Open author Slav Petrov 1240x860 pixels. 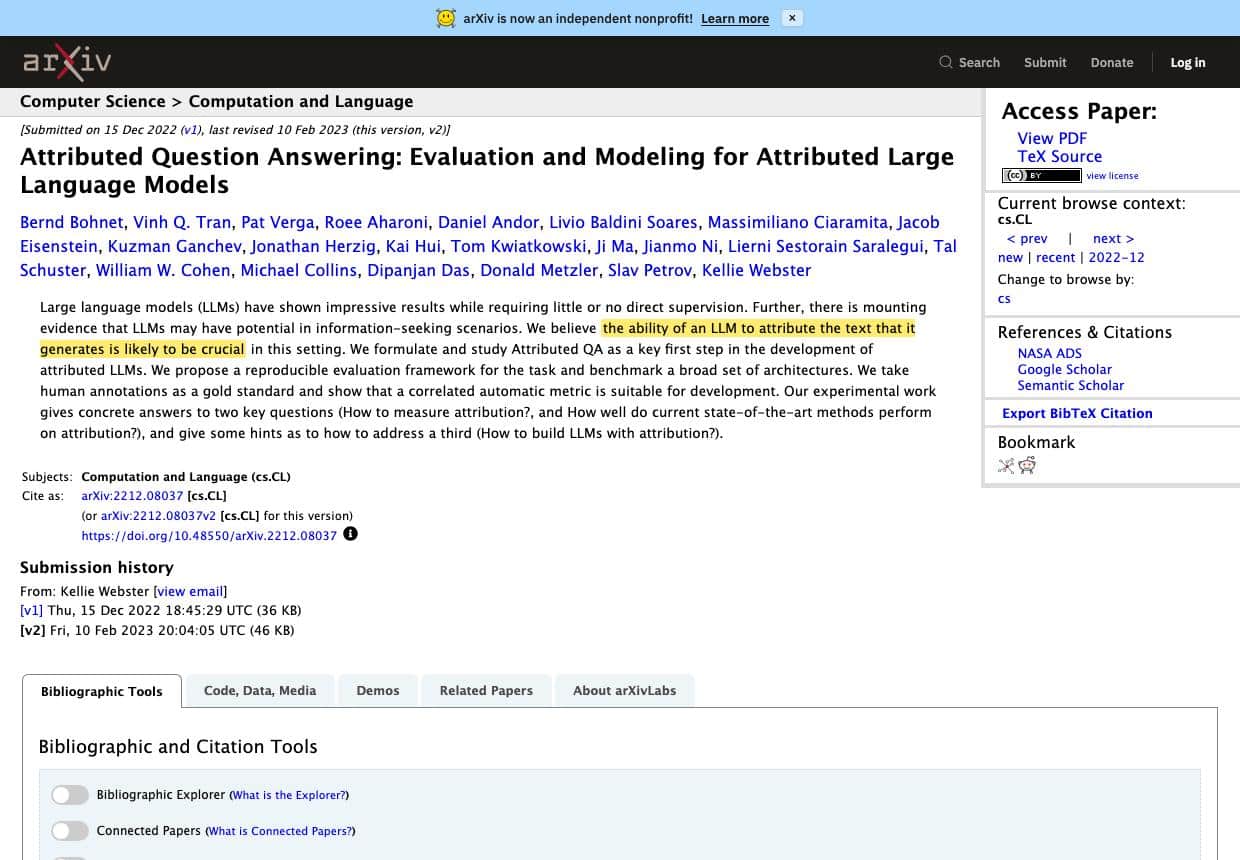click(x=648, y=270)
